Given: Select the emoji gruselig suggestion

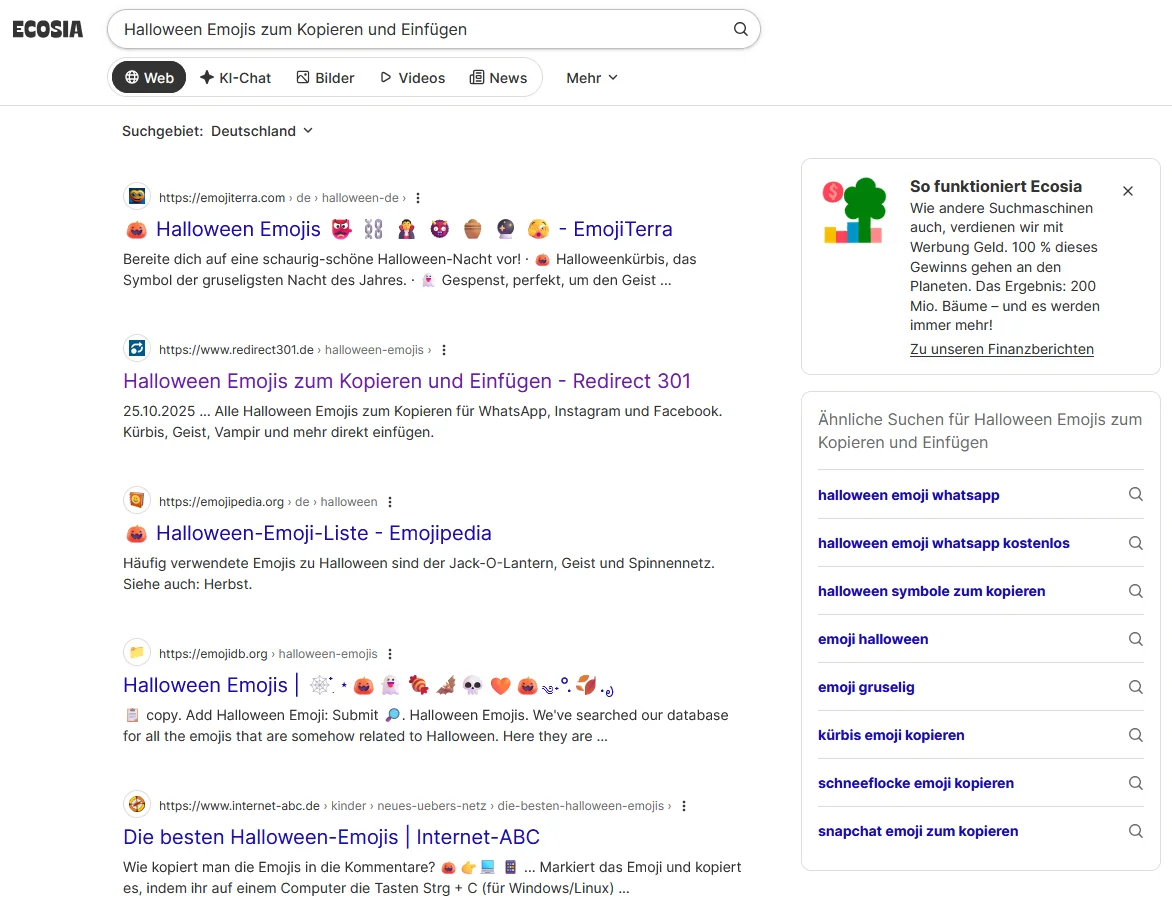Looking at the screenshot, I should click(866, 686).
